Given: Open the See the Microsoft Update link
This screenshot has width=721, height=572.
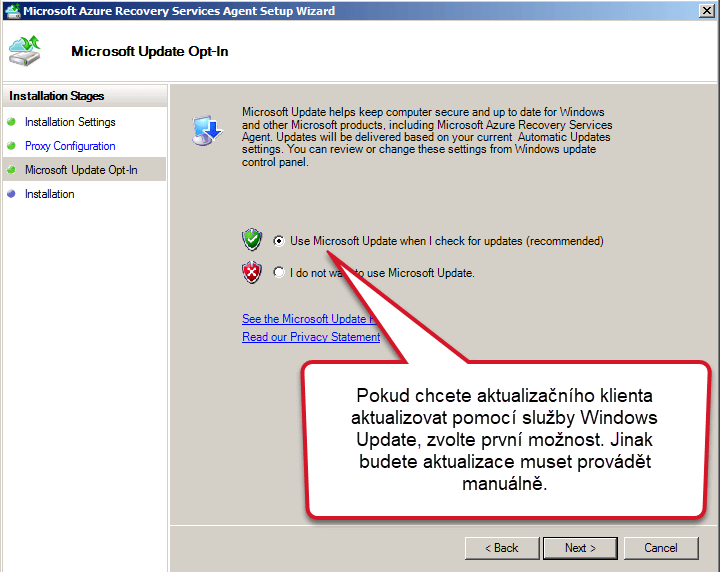Looking at the screenshot, I should [309, 319].
